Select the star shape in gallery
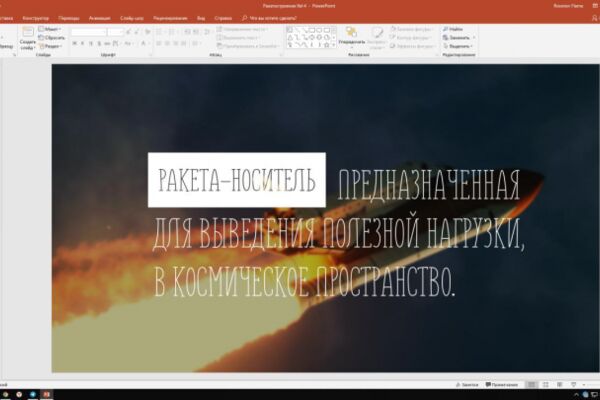The image size is (600, 400). click(326, 45)
